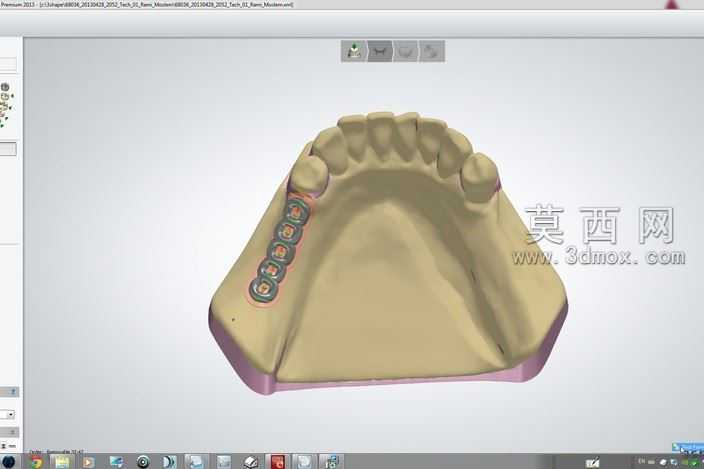Select the bottom-most implant on the model
The width and height of the screenshot is (704, 469).
click(x=264, y=289)
